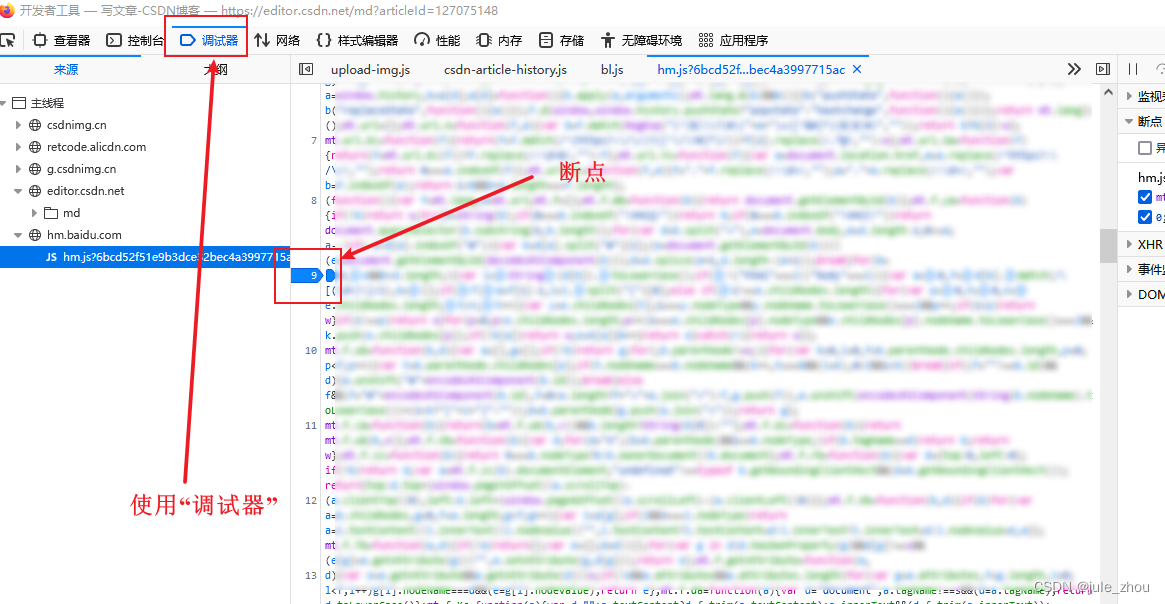Toggle pause on exceptions checkbox
This screenshot has width=1165, height=604.
pos(1145,148)
